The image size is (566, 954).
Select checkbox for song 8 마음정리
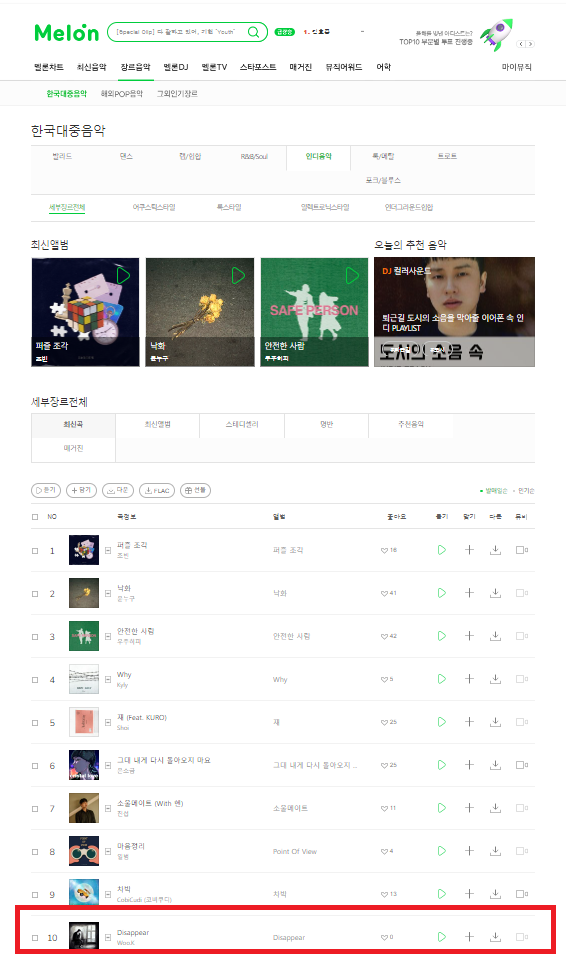click(x=35, y=852)
